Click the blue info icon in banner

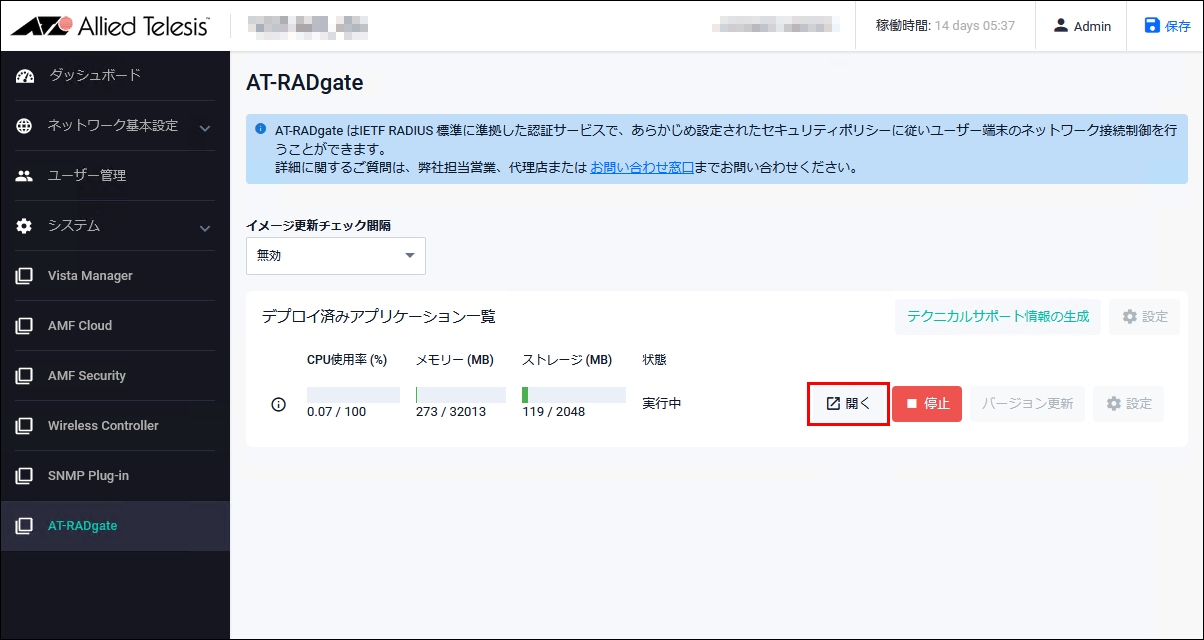click(x=261, y=129)
